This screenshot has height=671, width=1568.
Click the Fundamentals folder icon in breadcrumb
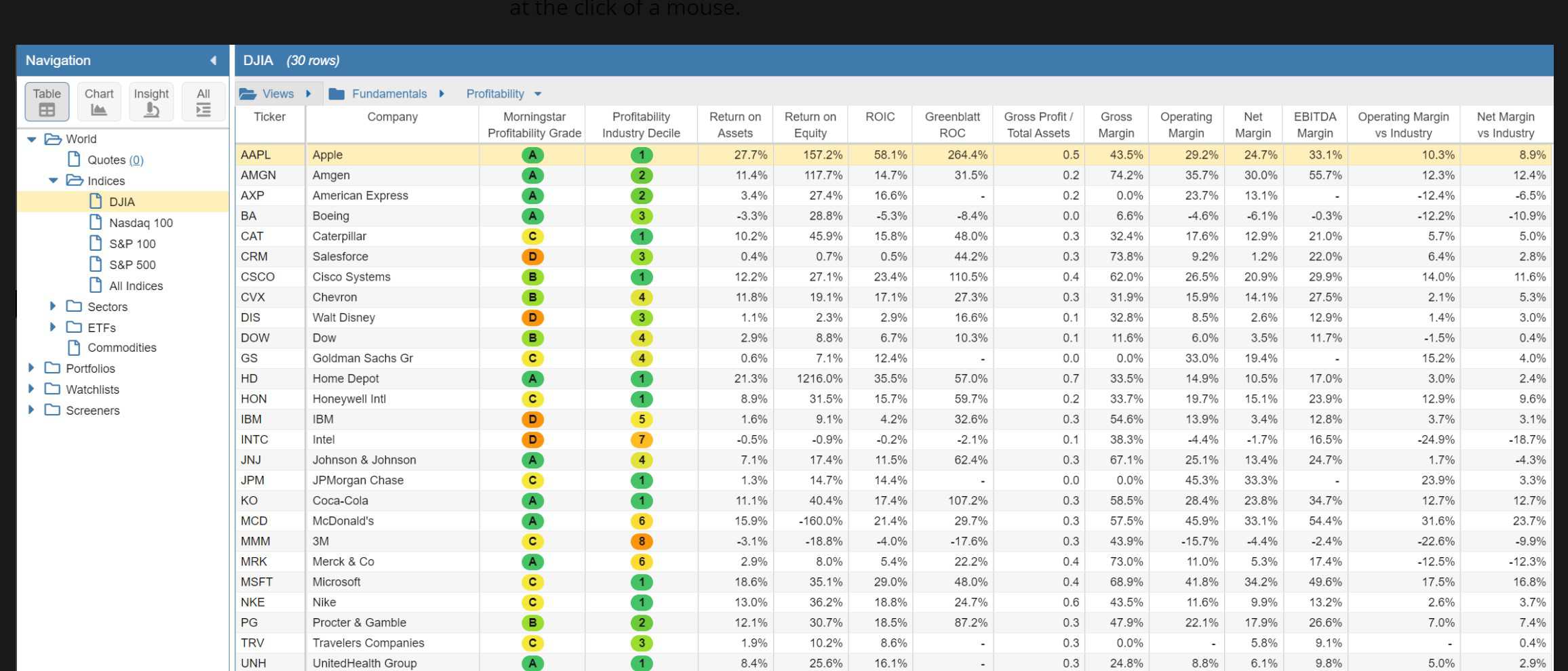click(x=336, y=94)
